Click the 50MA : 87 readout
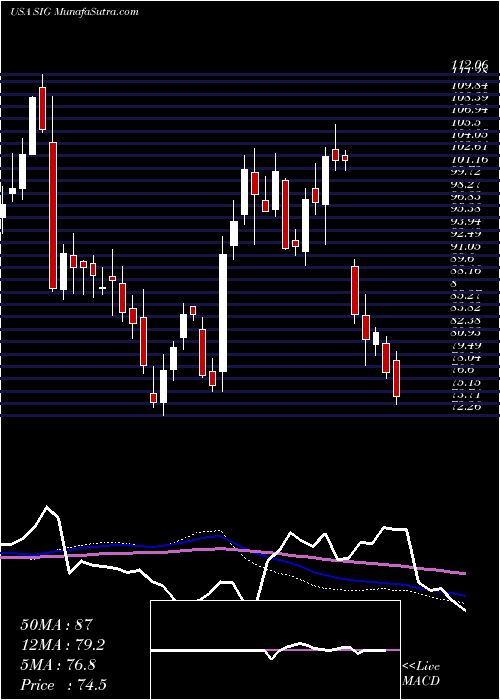The height and width of the screenshot is (700, 500). [57, 624]
